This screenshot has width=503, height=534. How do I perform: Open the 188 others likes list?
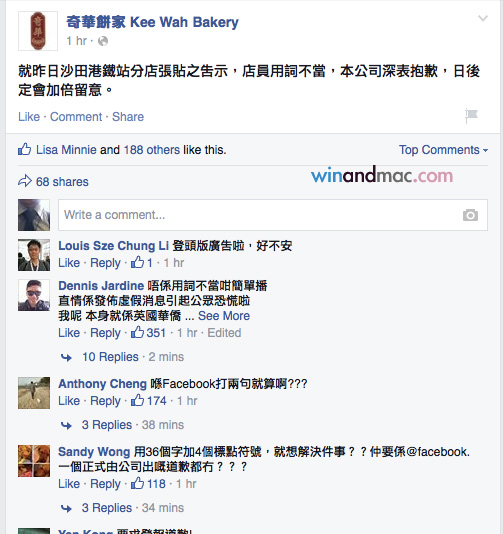(152, 150)
